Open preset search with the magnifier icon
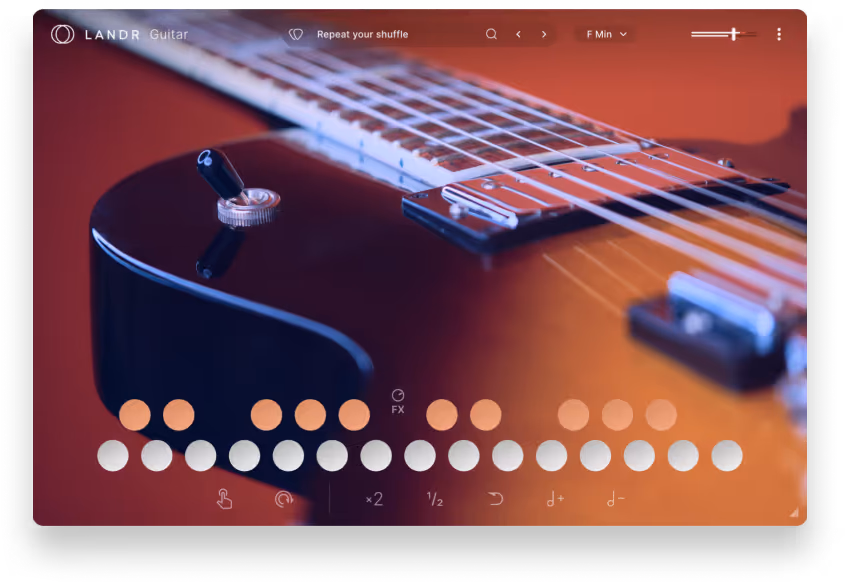 click(x=491, y=34)
